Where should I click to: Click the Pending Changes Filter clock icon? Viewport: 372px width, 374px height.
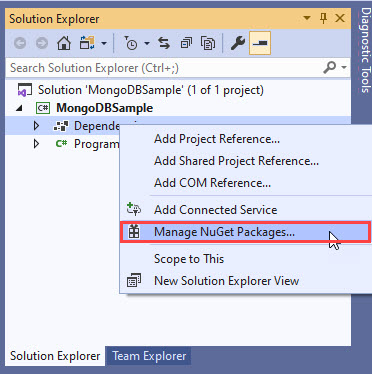(x=131, y=43)
